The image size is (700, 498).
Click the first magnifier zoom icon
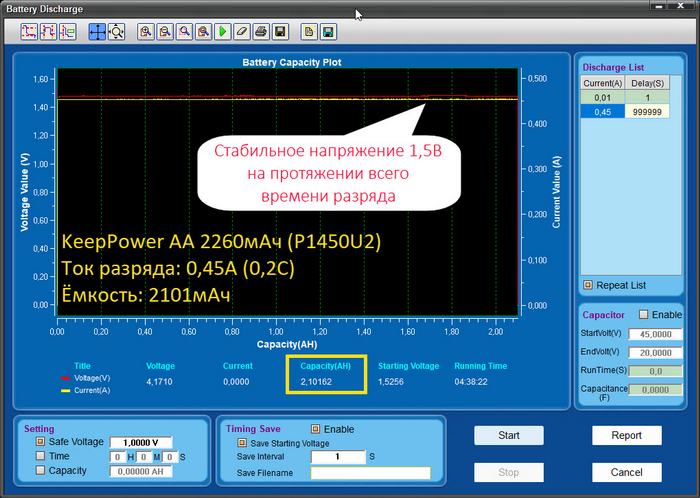146,32
